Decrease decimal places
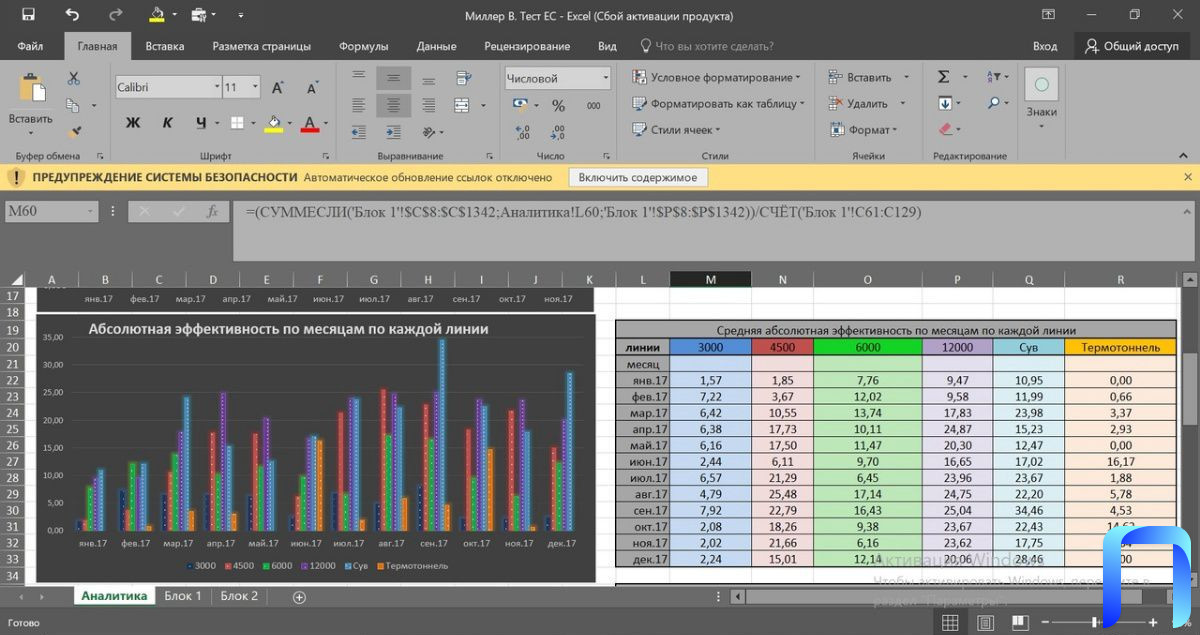Image resolution: width=1200 pixels, height=635 pixels. (557, 131)
